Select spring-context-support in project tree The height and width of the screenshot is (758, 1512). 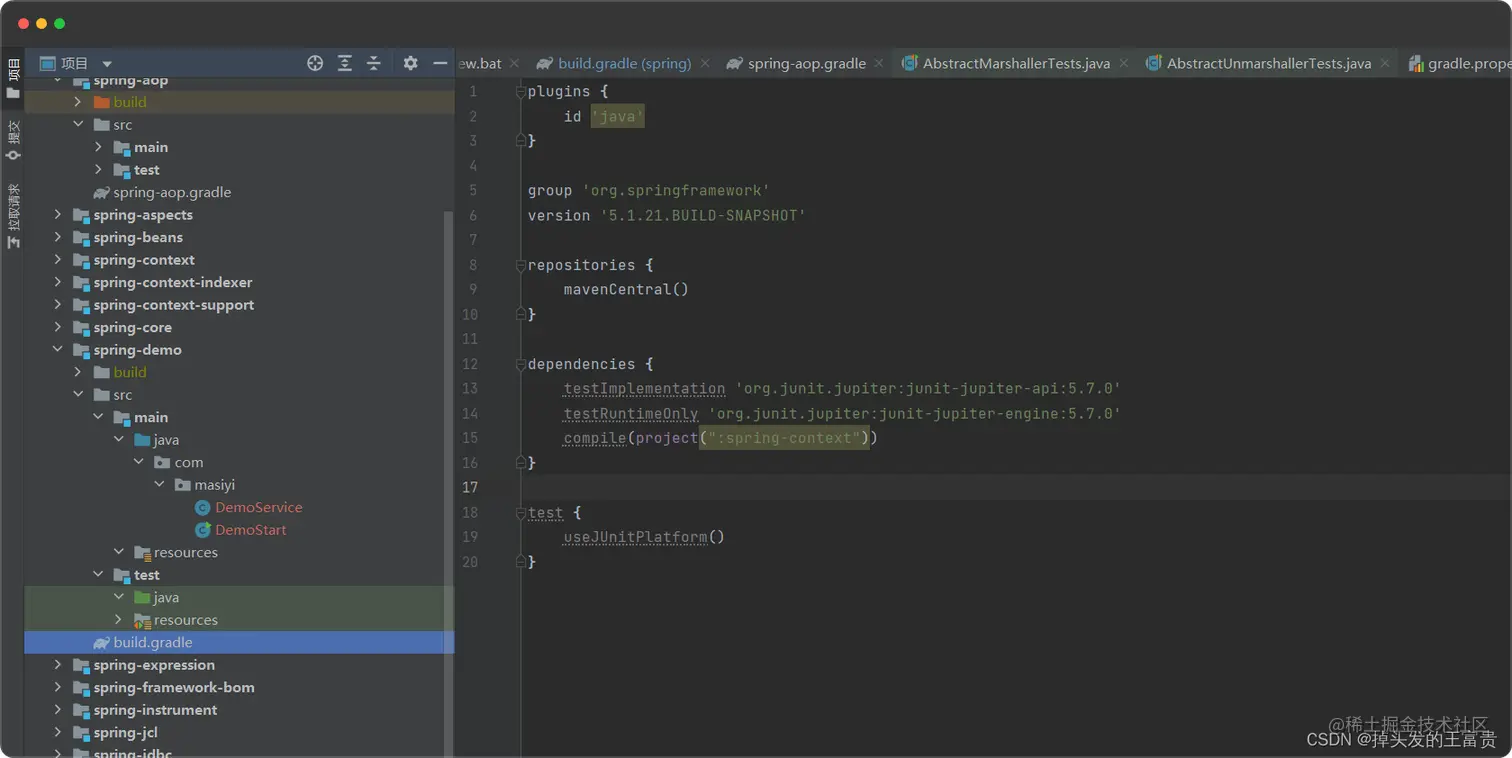(174, 305)
